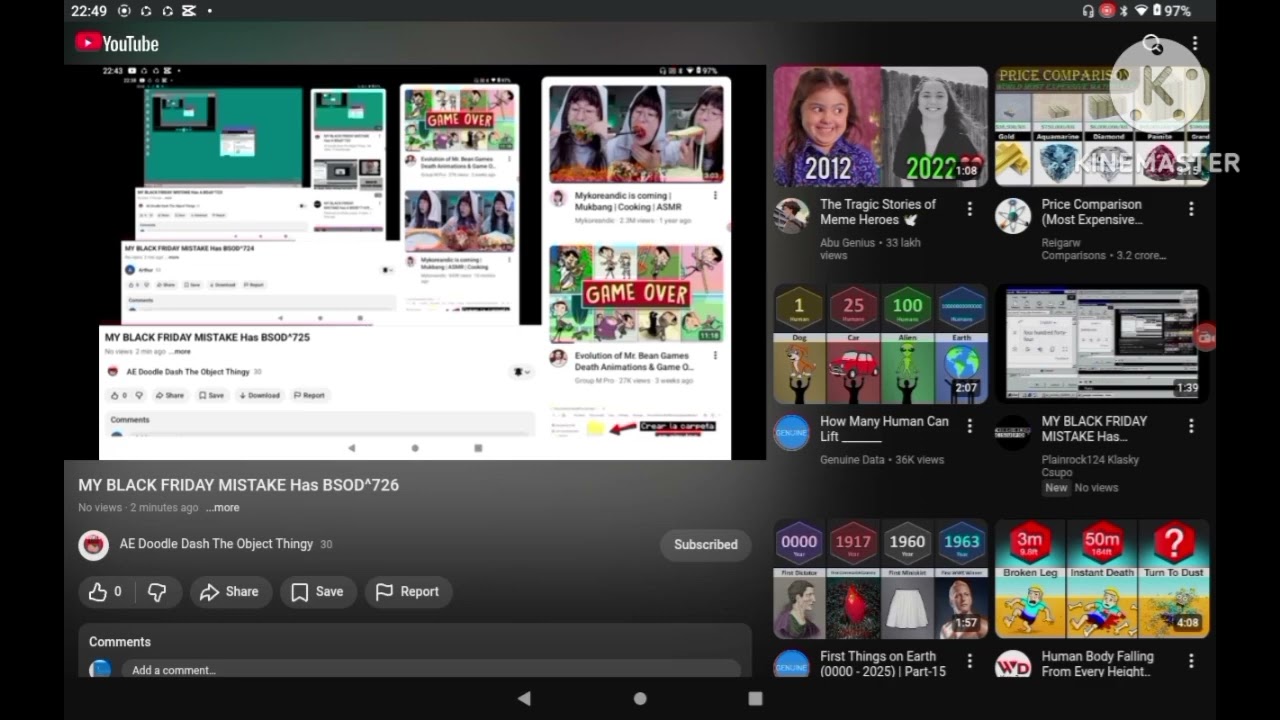The image size is (1280, 720).
Task: Tap the headphones status bar icon
Action: [x=1088, y=11]
